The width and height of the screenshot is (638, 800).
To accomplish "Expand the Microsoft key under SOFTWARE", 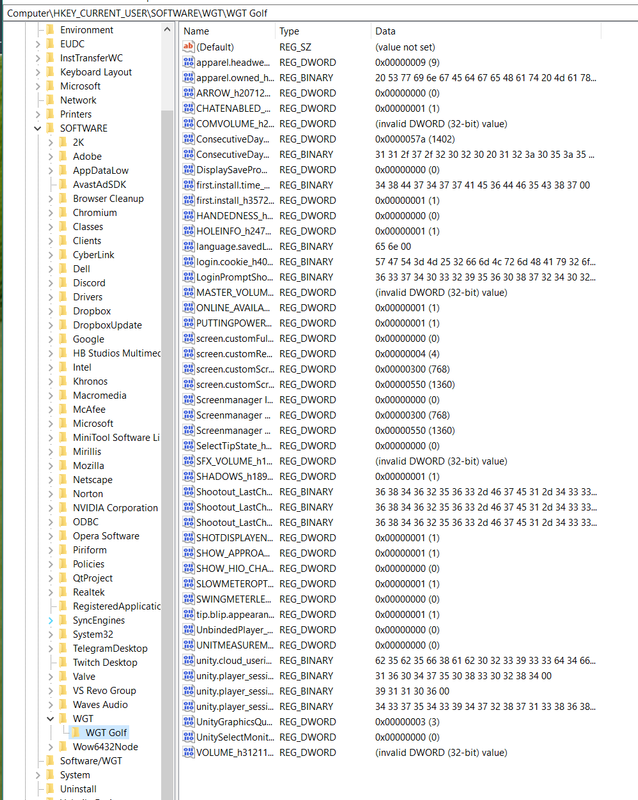I will click(x=50, y=423).
